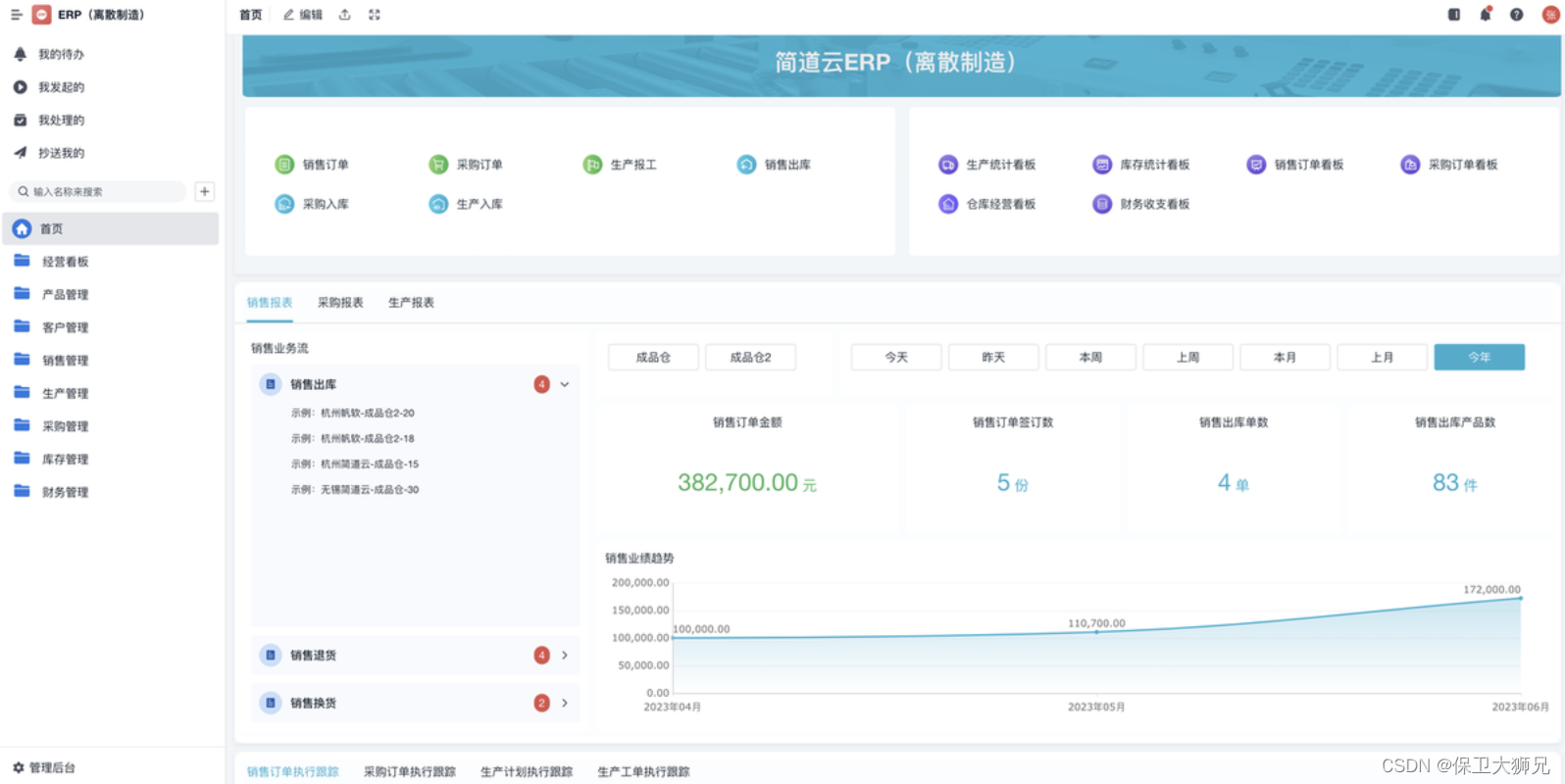Expand the 销售管理 folder
1565x784 pixels.
click(x=111, y=360)
